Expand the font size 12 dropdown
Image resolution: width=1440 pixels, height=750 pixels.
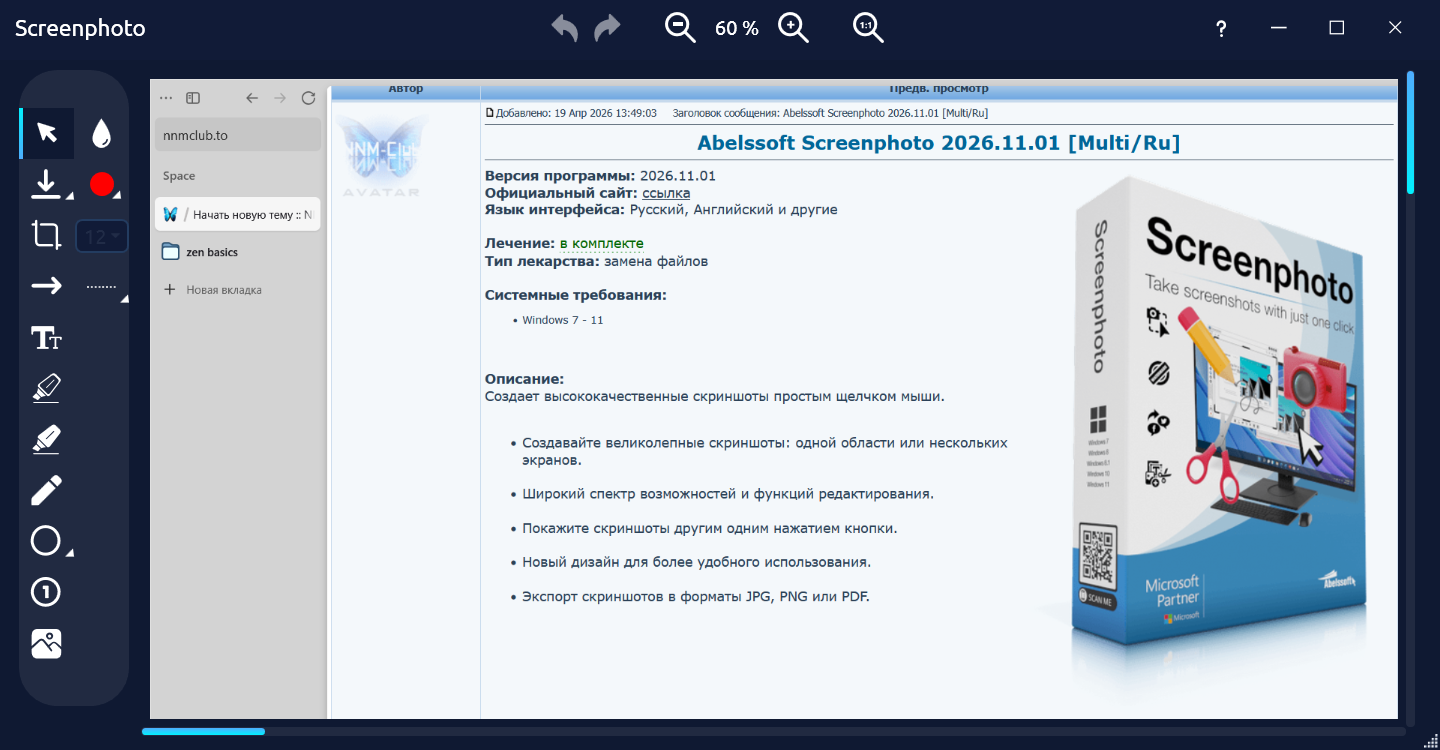(102, 236)
